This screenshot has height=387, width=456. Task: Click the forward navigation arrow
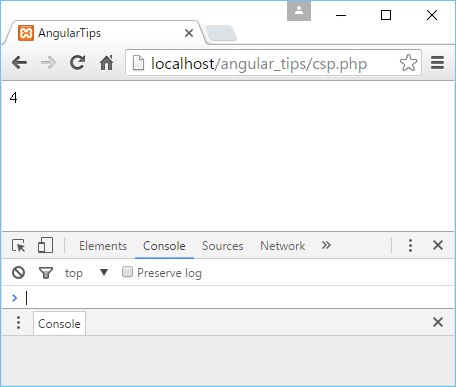pyautogui.click(x=48, y=63)
